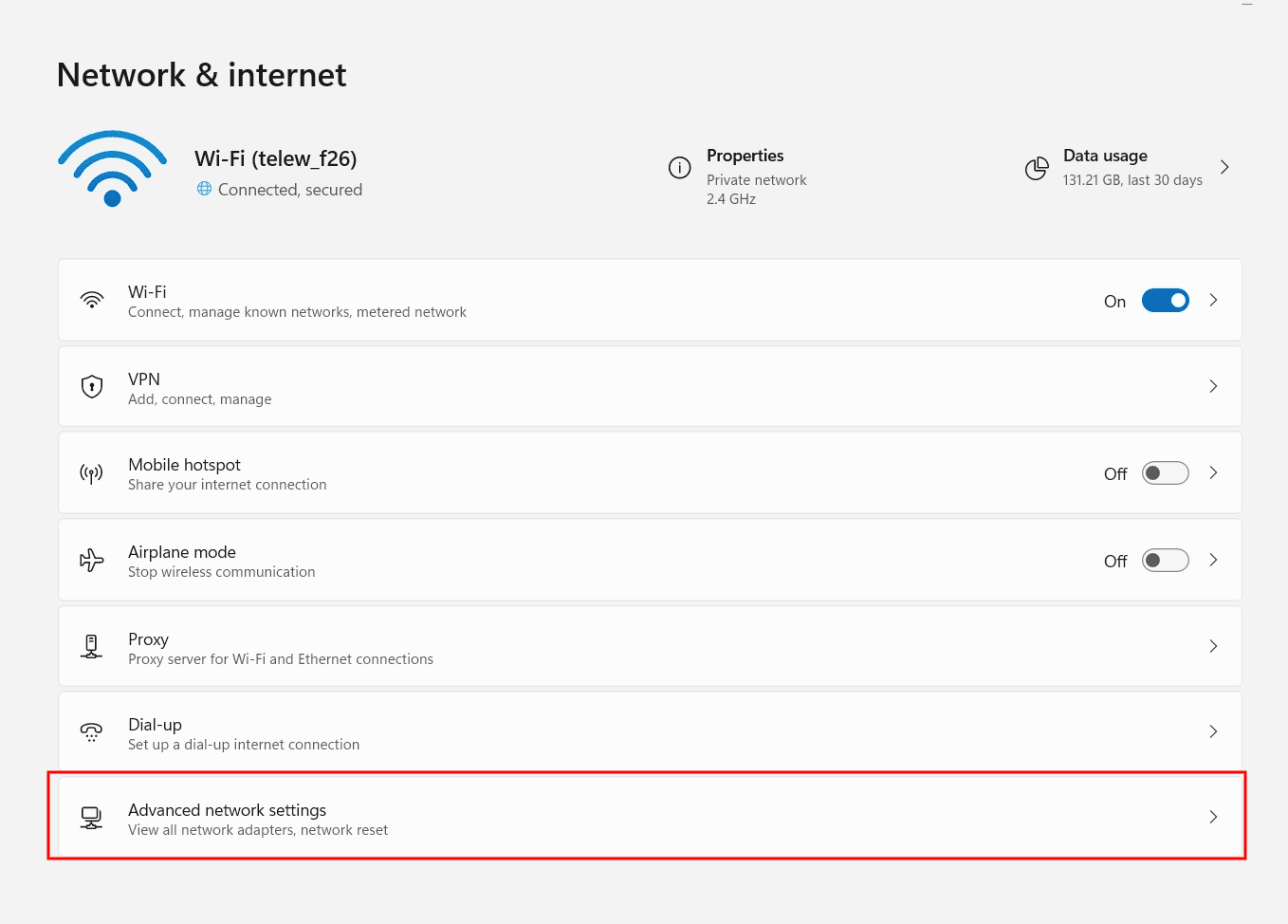1288x924 pixels.
Task: Click the Mobile hotspot broadcast icon
Action: (x=91, y=472)
